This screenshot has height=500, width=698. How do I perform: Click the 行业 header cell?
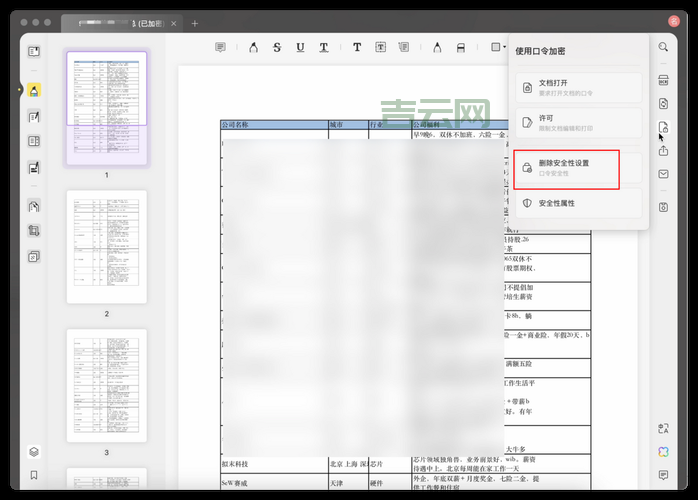(x=390, y=125)
